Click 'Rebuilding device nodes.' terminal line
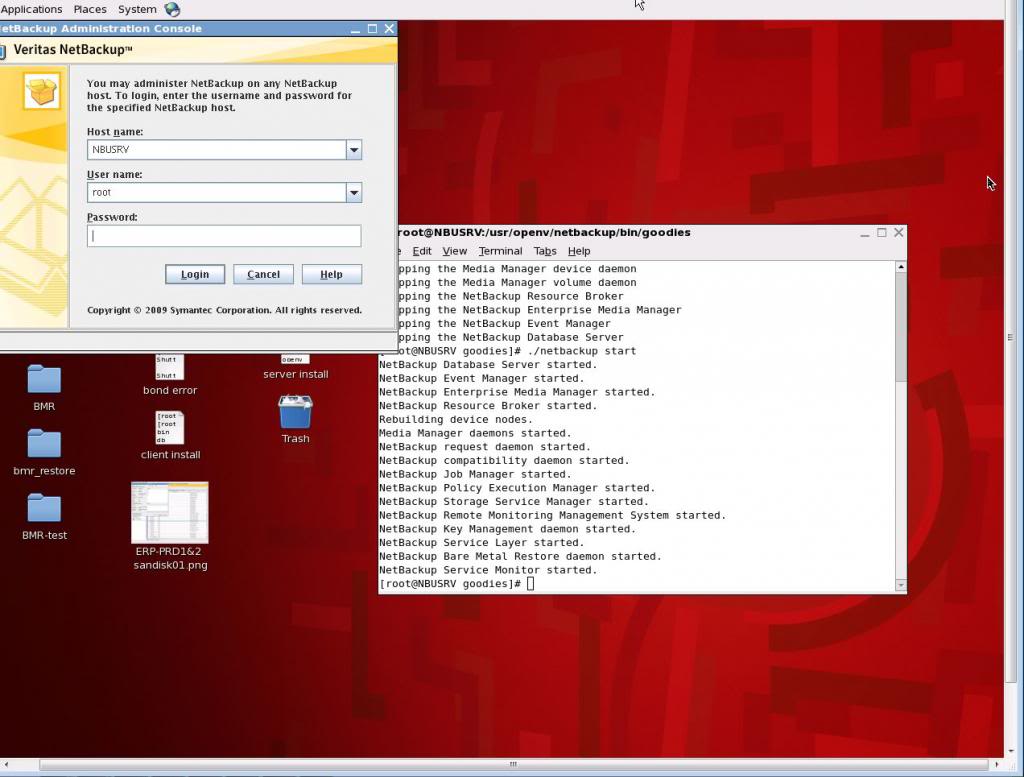Image resolution: width=1024 pixels, height=777 pixels. [x=456, y=420]
